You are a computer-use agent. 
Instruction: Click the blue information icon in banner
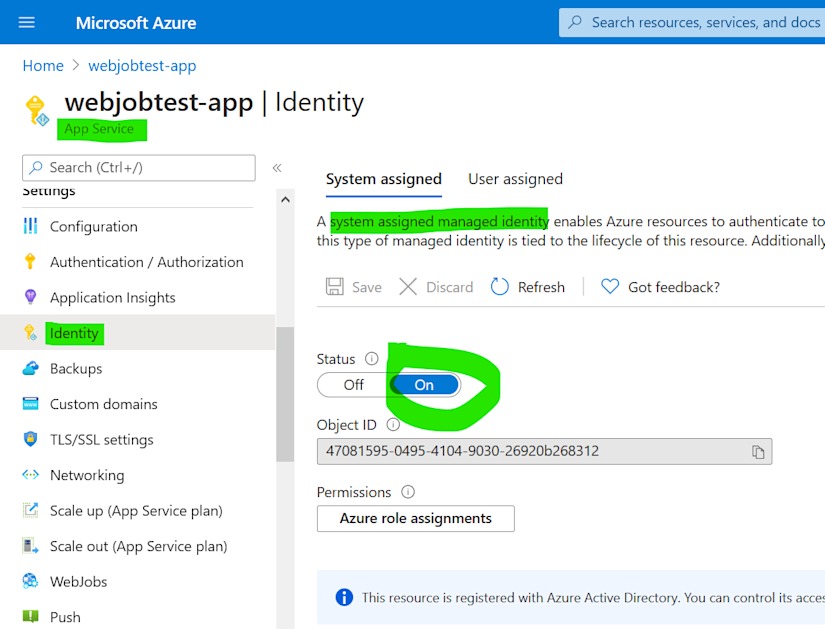click(344, 597)
